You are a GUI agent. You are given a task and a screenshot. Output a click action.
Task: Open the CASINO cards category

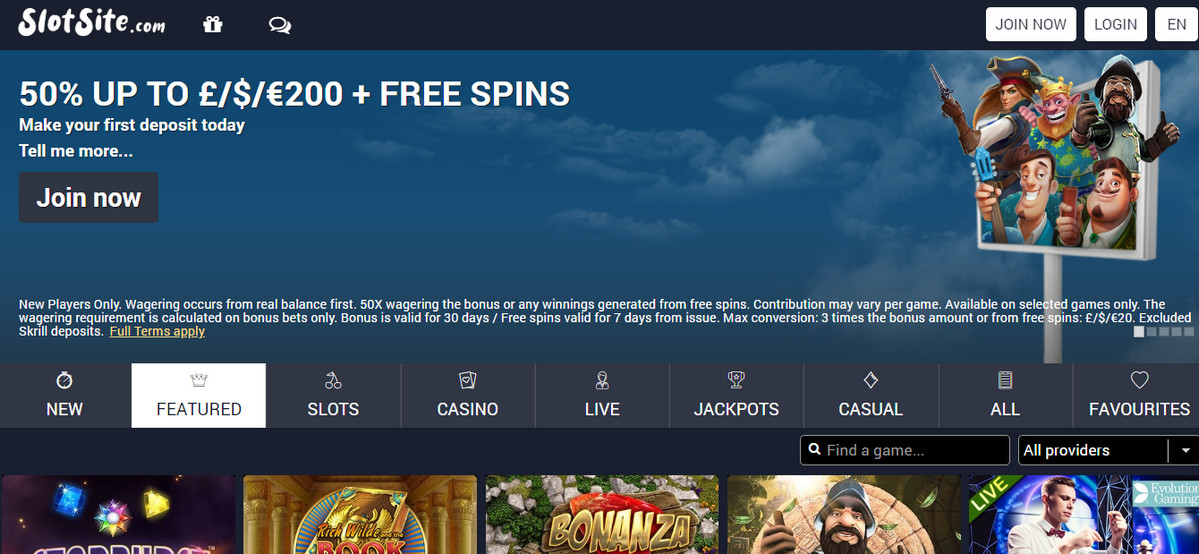pyautogui.click(x=468, y=396)
